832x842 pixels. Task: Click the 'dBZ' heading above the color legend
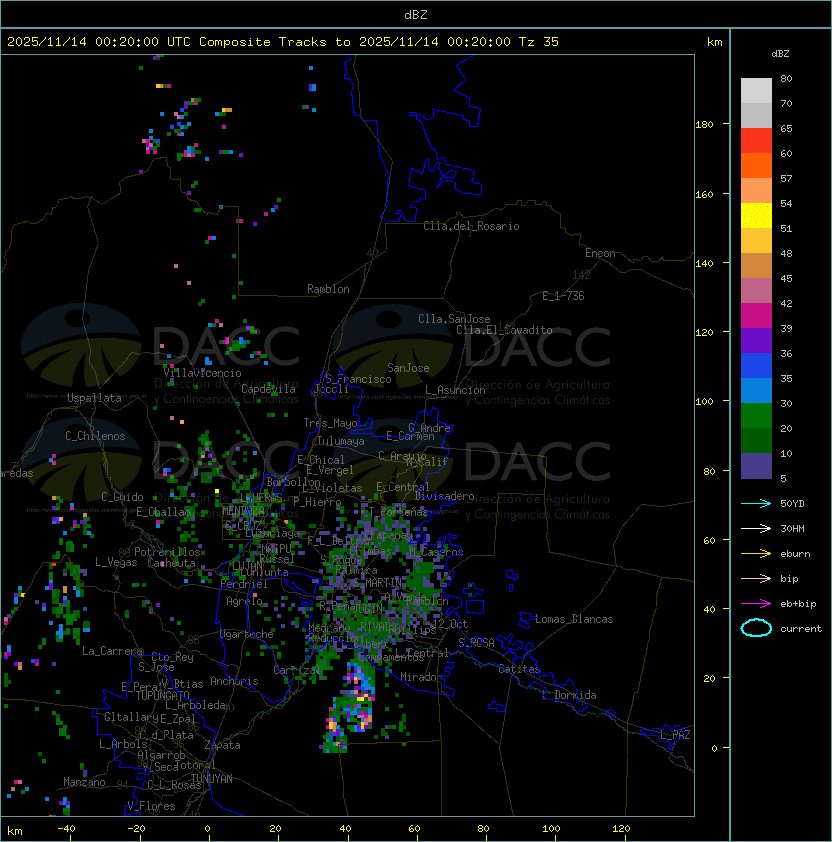(x=780, y=54)
